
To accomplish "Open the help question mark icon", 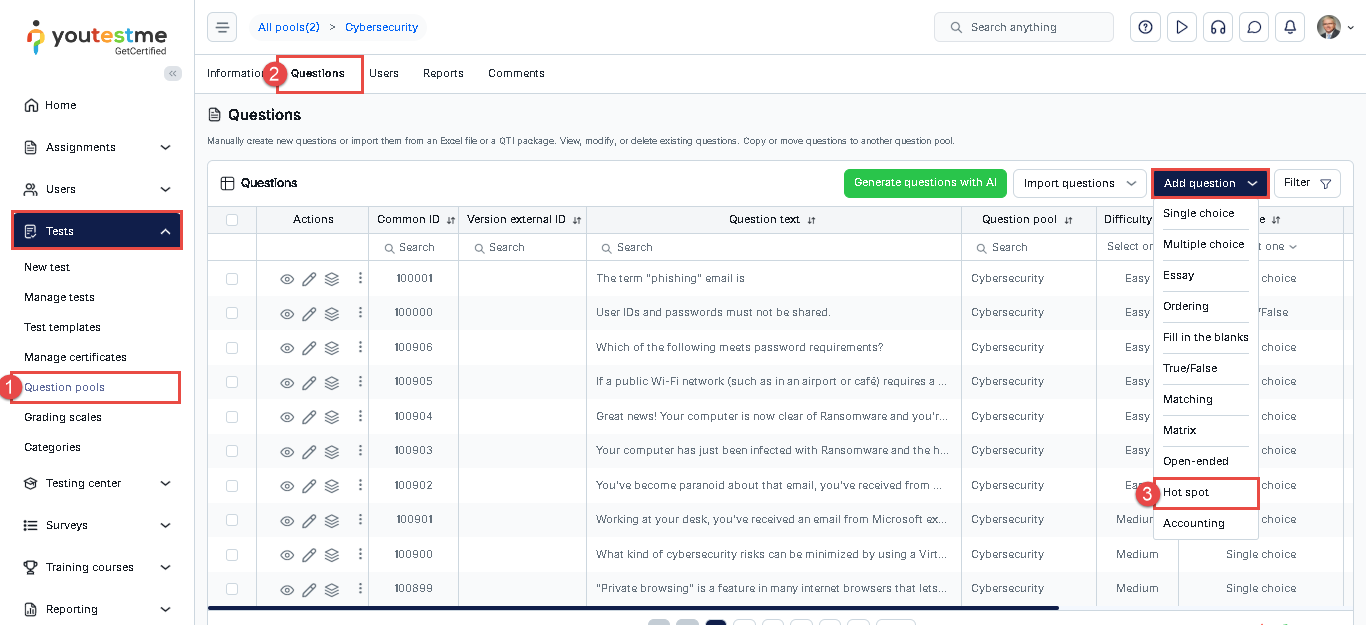I will pyautogui.click(x=1145, y=27).
